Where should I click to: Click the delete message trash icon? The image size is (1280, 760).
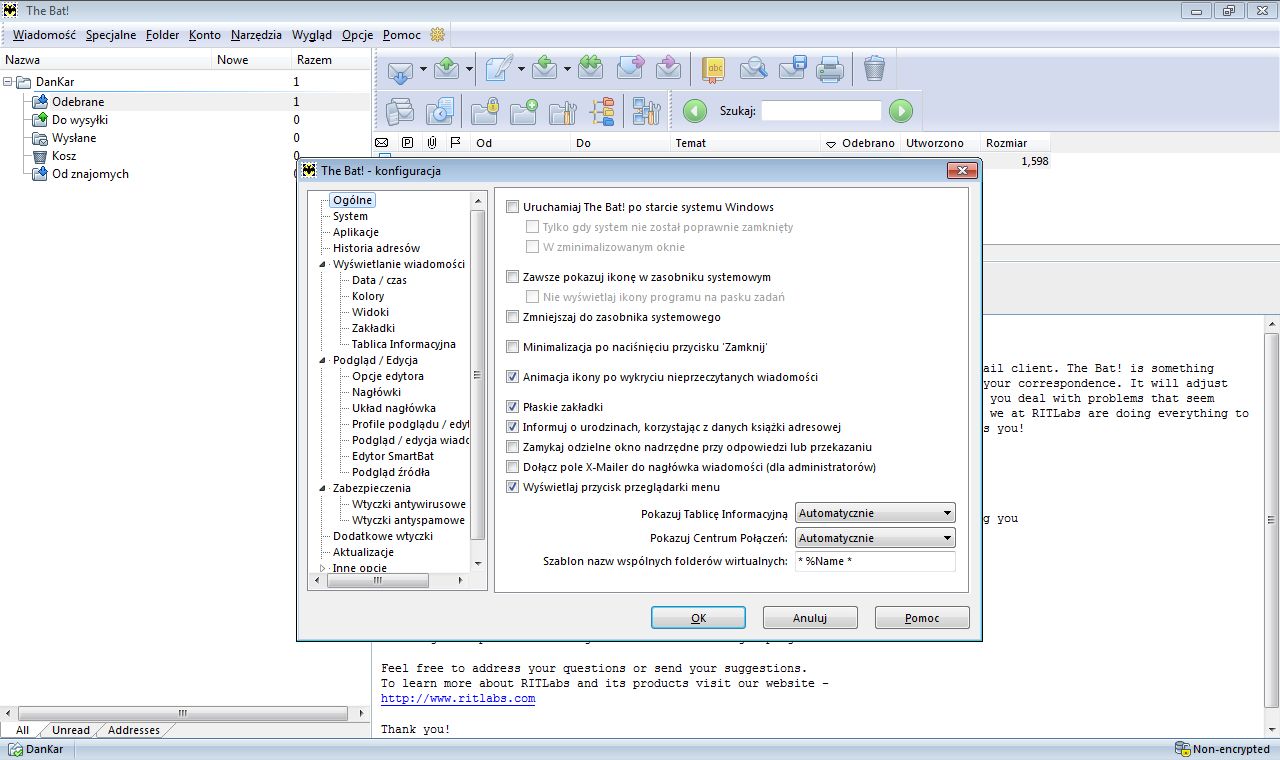[x=874, y=68]
